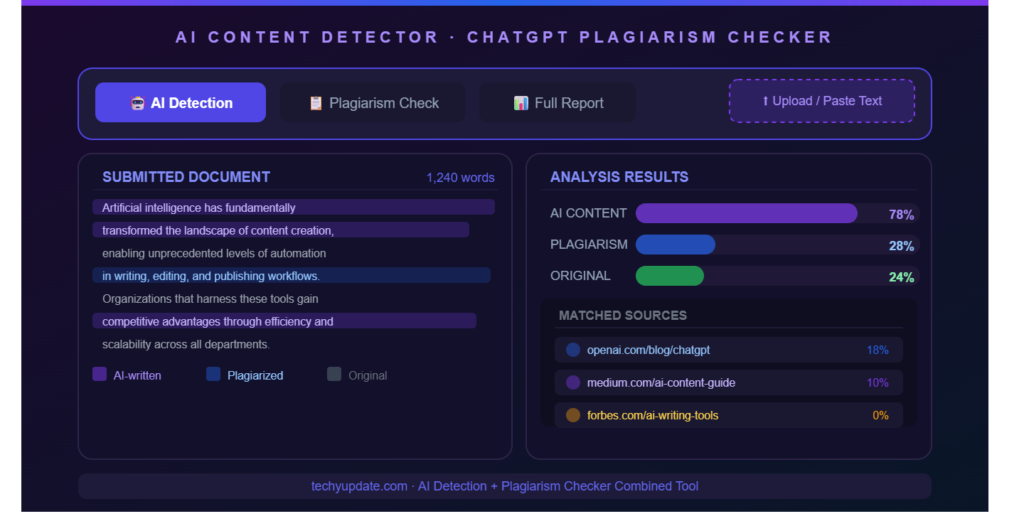Click the Plagiarized legend label
Image resolution: width=1024 pixels, height=526 pixels.
pos(255,376)
